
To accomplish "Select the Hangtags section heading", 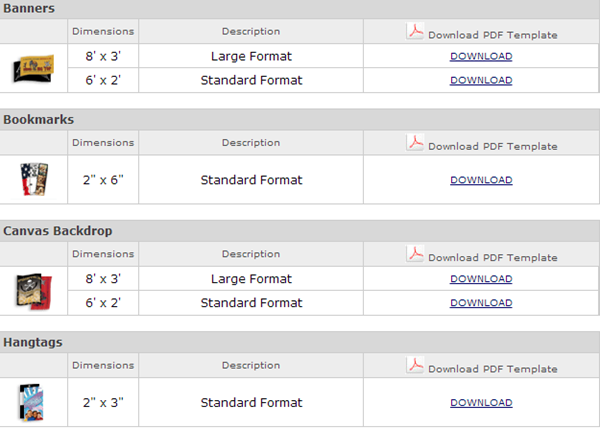I will (33, 342).
